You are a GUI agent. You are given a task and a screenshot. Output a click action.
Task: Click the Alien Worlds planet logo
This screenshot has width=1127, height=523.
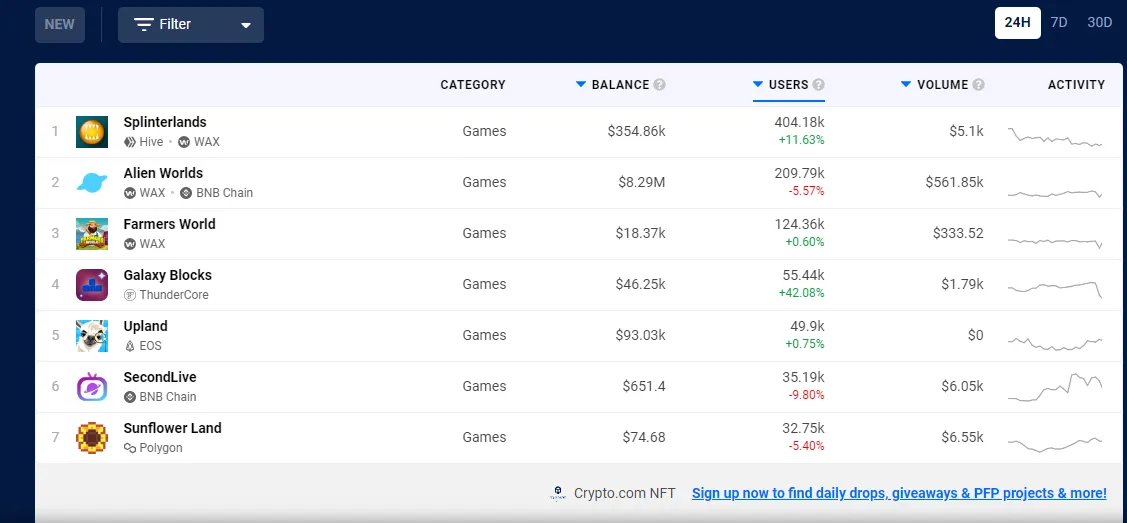(92, 182)
